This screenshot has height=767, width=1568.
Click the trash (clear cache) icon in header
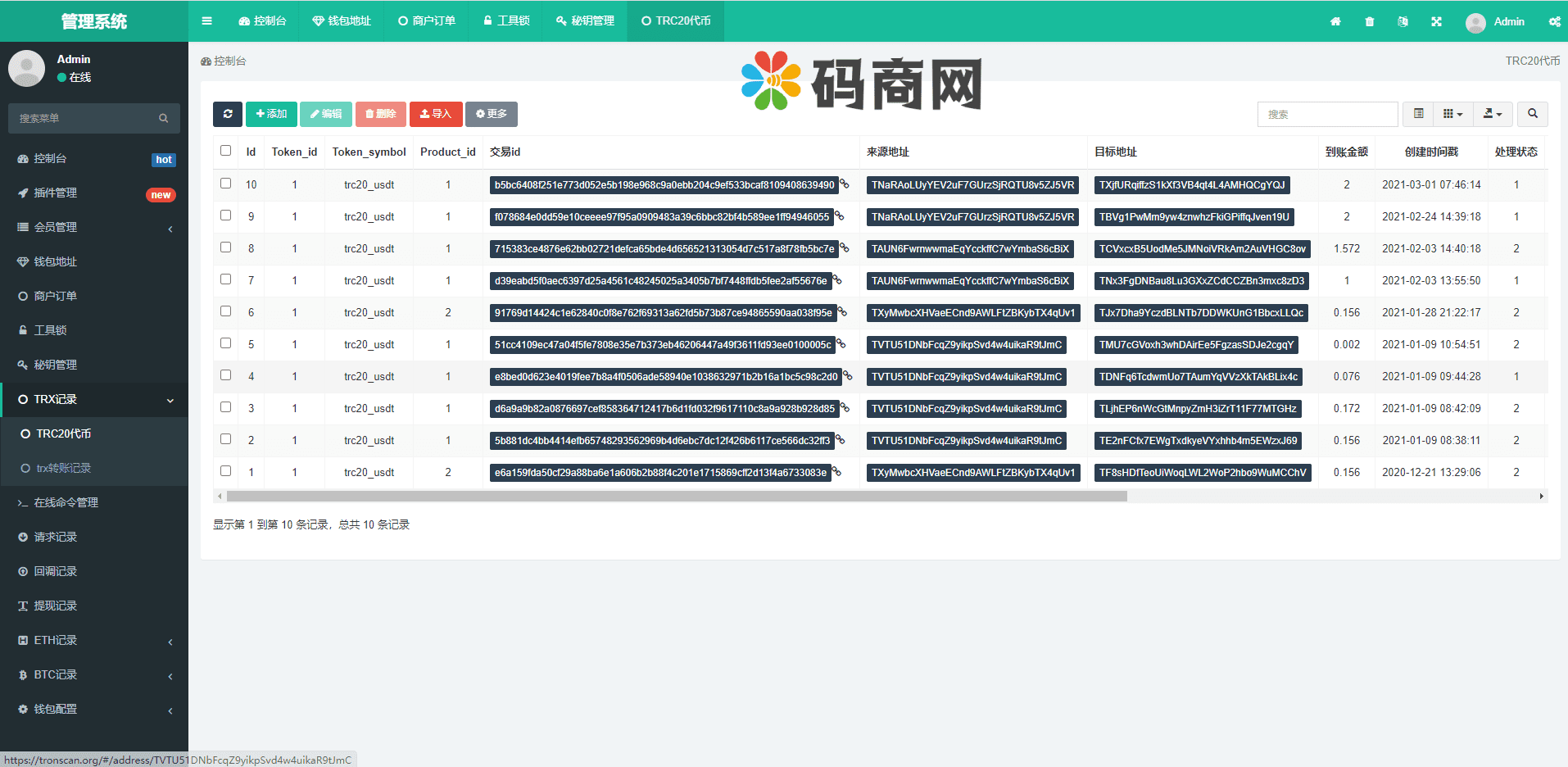point(1370,21)
